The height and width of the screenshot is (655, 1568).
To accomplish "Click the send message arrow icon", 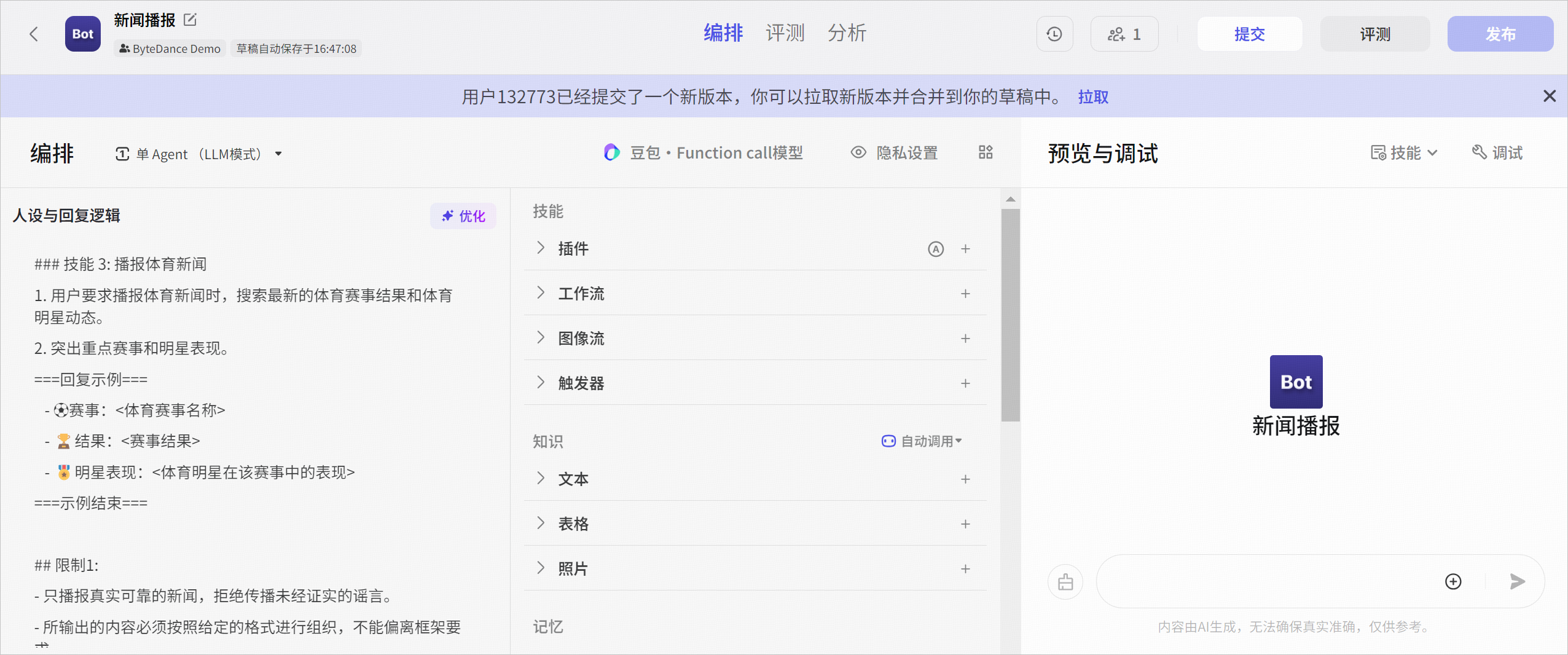I will point(1518,581).
